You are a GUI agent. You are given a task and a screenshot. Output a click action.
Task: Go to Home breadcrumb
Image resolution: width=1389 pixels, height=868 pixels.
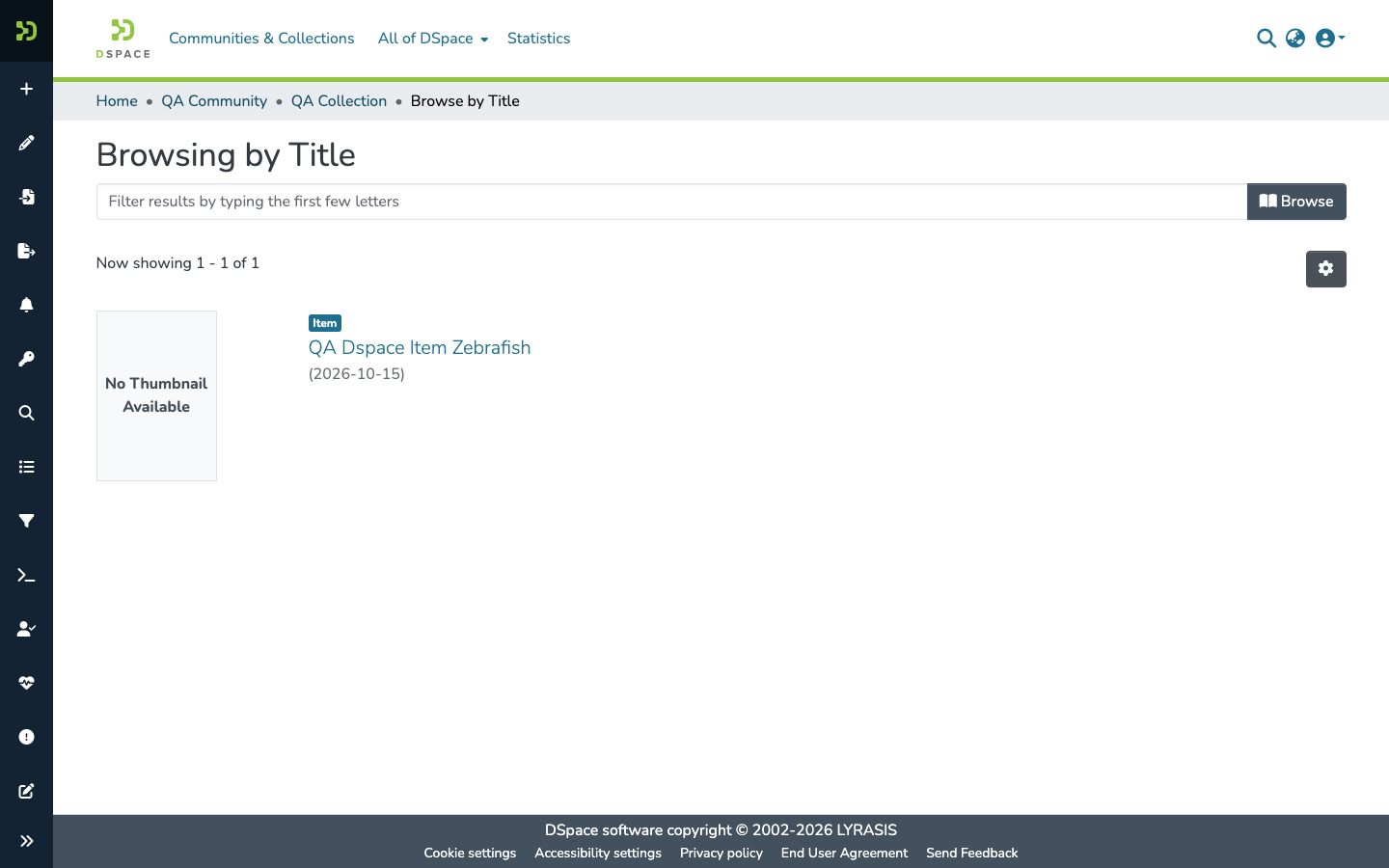(117, 101)
